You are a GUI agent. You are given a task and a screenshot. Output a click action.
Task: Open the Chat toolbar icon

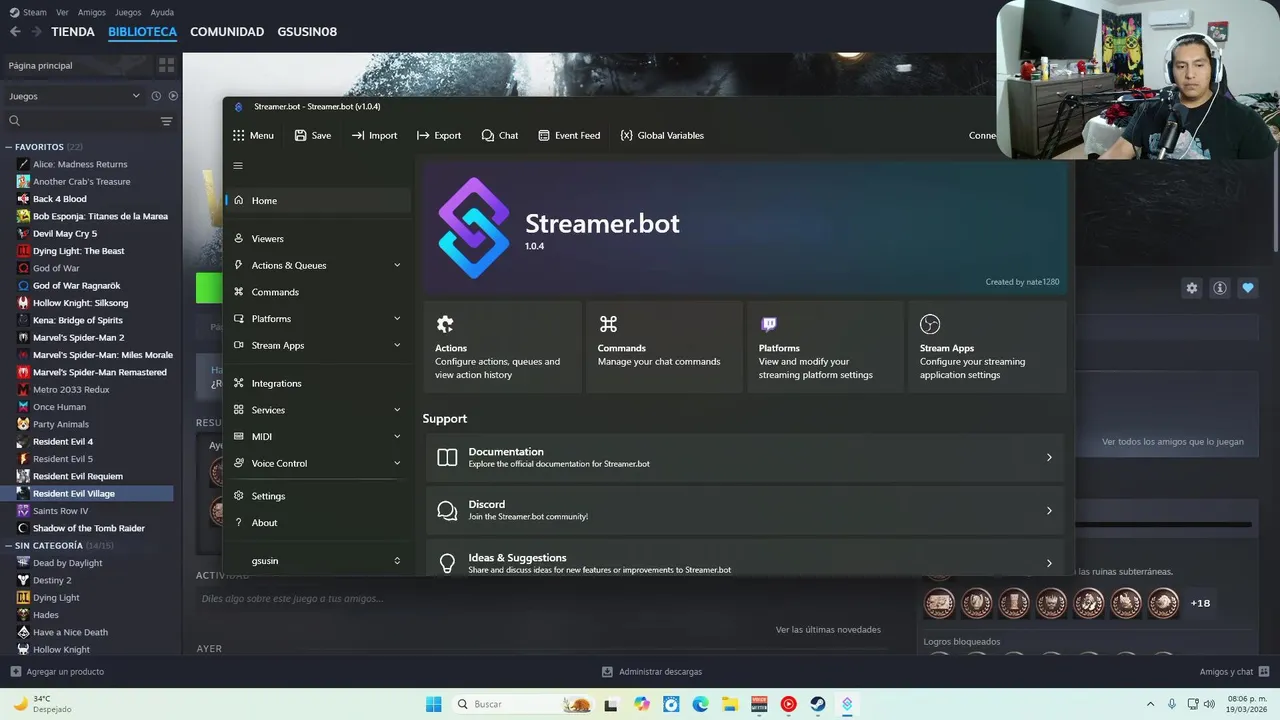tap(487, 135)
